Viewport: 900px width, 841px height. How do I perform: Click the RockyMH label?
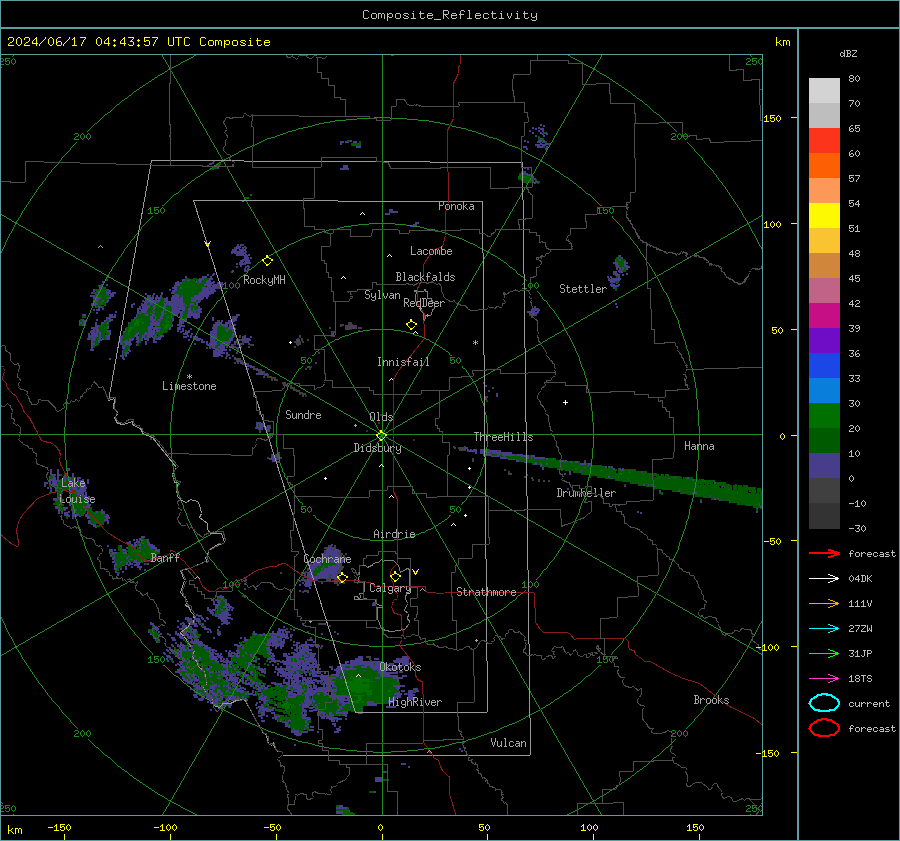coord(264,280)
